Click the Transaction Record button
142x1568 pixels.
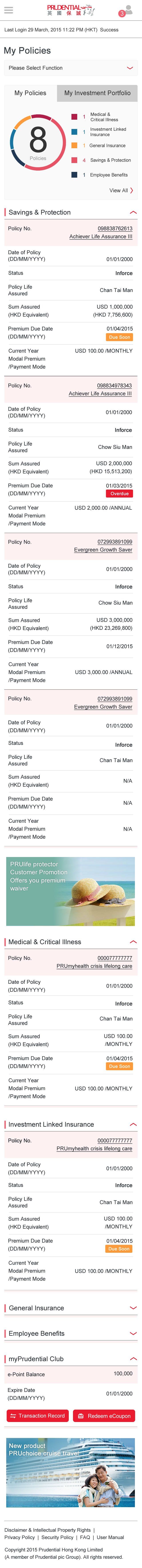point(37,1416)
